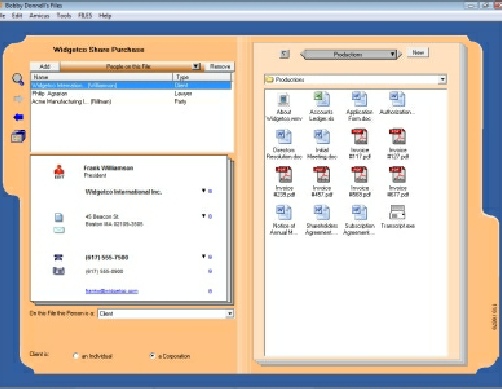Open the Help menu

[x=105, y=16]
